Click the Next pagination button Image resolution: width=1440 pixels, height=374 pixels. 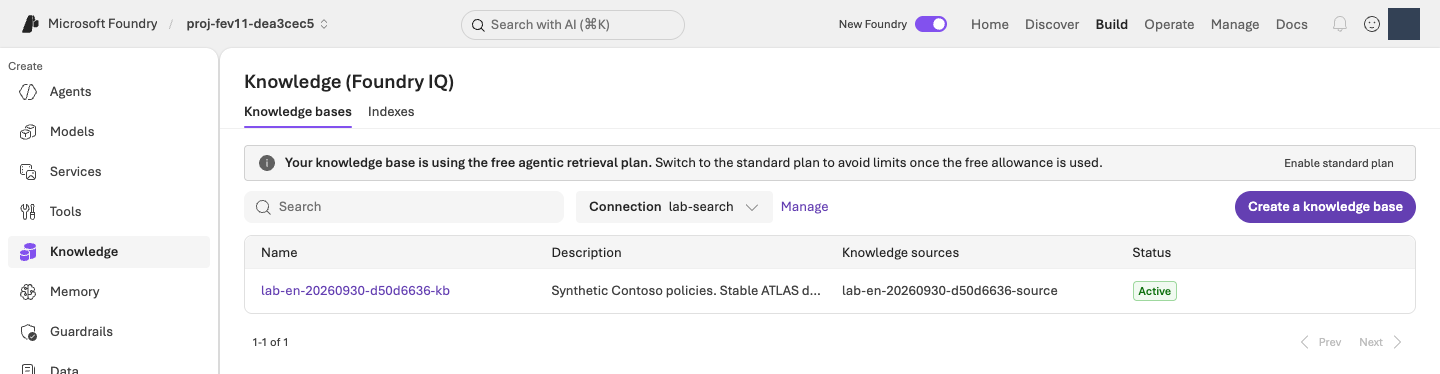pos(1381,342)
